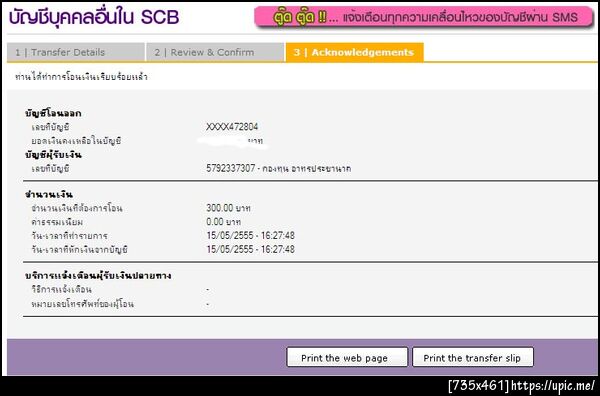This screenshot has width=600, height=396.
Task: Click the บัญชีโอนออก section heading
Action: [53, 113]
